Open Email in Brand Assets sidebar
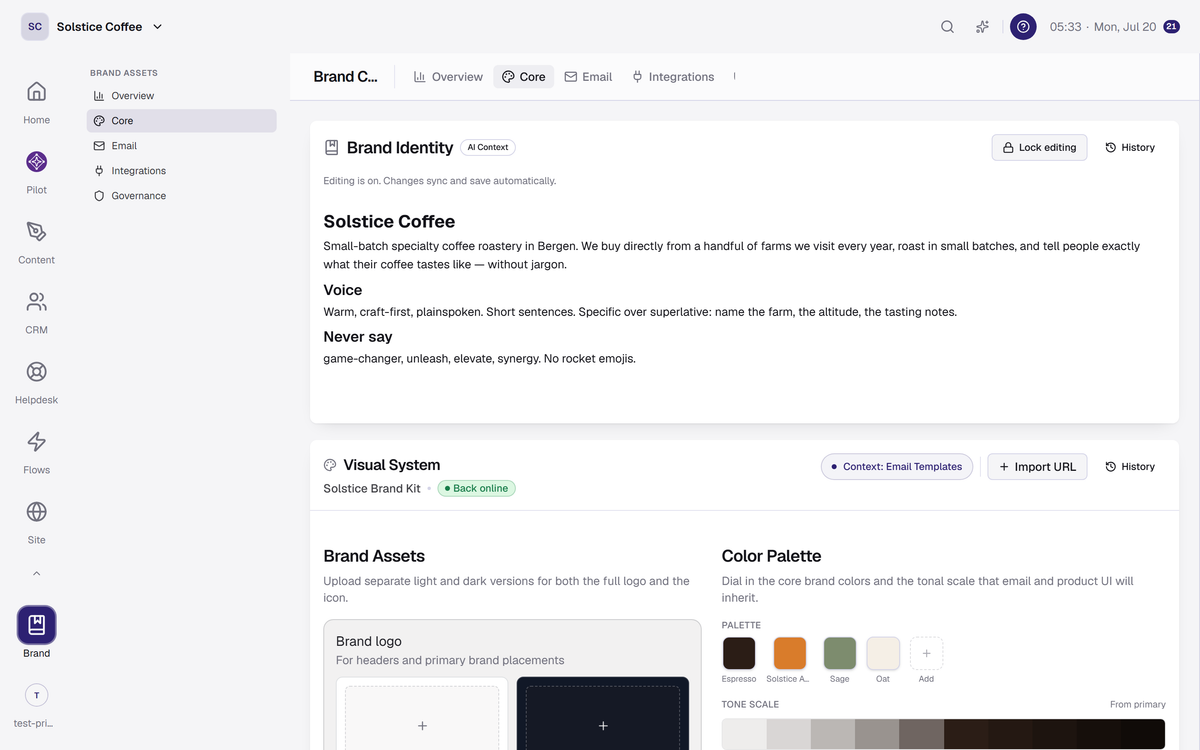The height and width of the screenshot is (750, 1200). point(181,146)
